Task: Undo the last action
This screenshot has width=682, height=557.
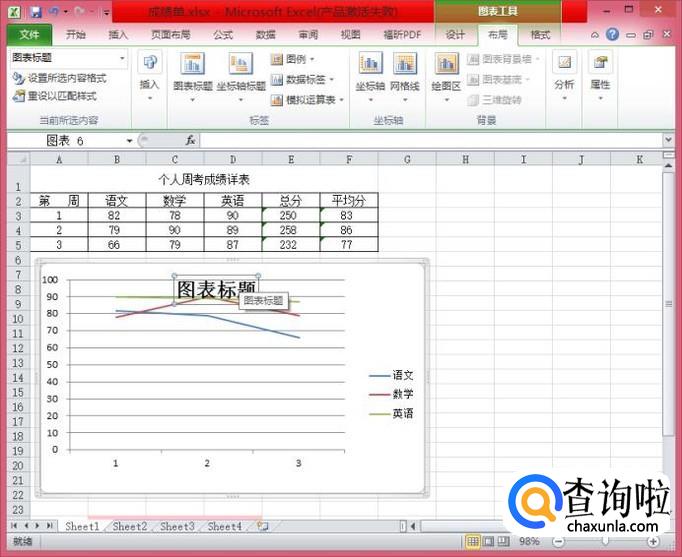Action: tap(53, 12)
